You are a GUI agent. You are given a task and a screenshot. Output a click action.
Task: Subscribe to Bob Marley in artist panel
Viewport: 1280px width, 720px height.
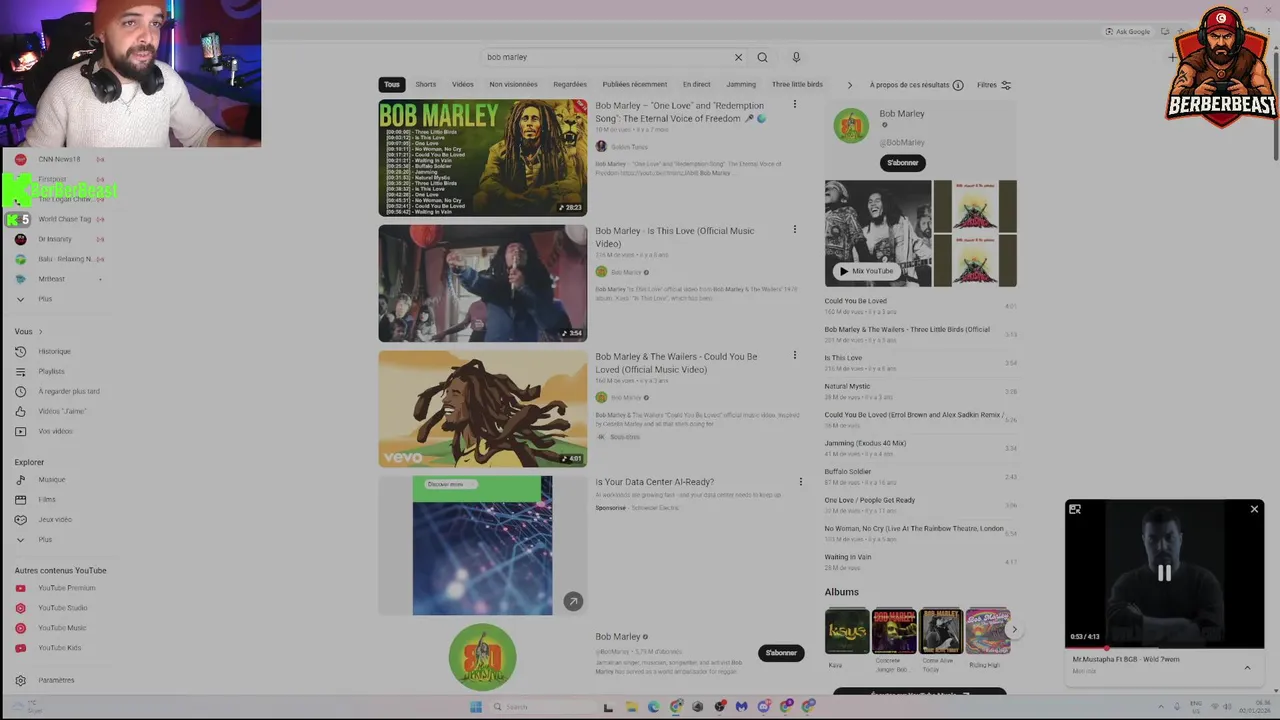[x=903, y=163]
